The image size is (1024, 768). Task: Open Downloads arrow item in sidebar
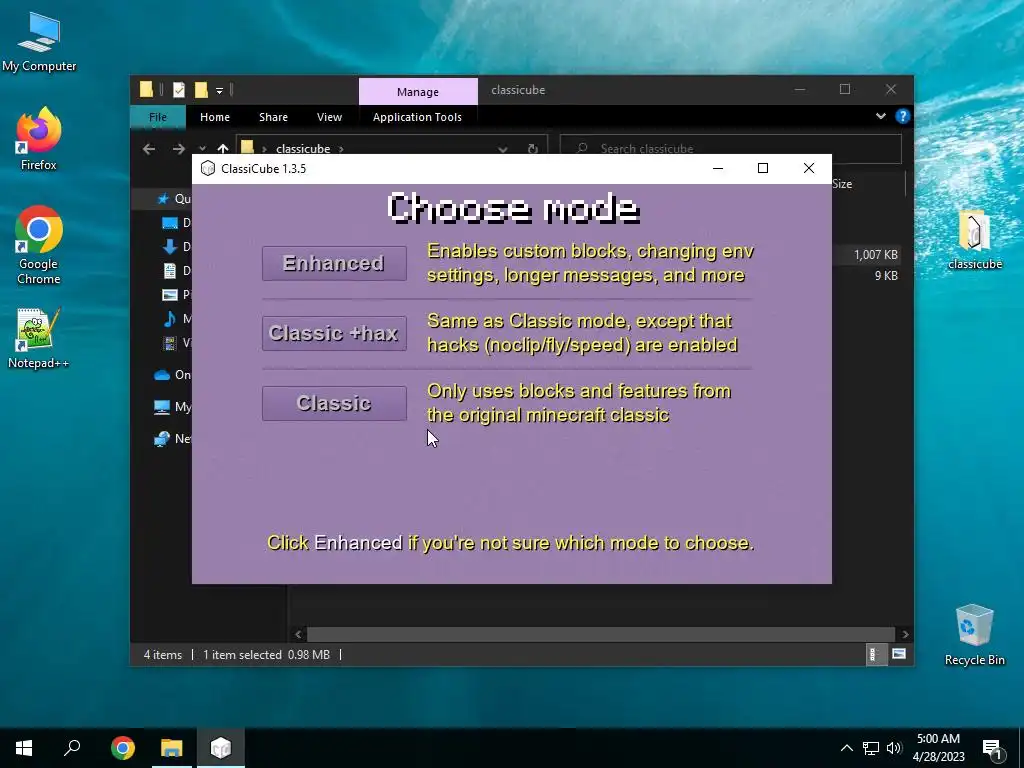pyautogui.click(x=170, y=246)
